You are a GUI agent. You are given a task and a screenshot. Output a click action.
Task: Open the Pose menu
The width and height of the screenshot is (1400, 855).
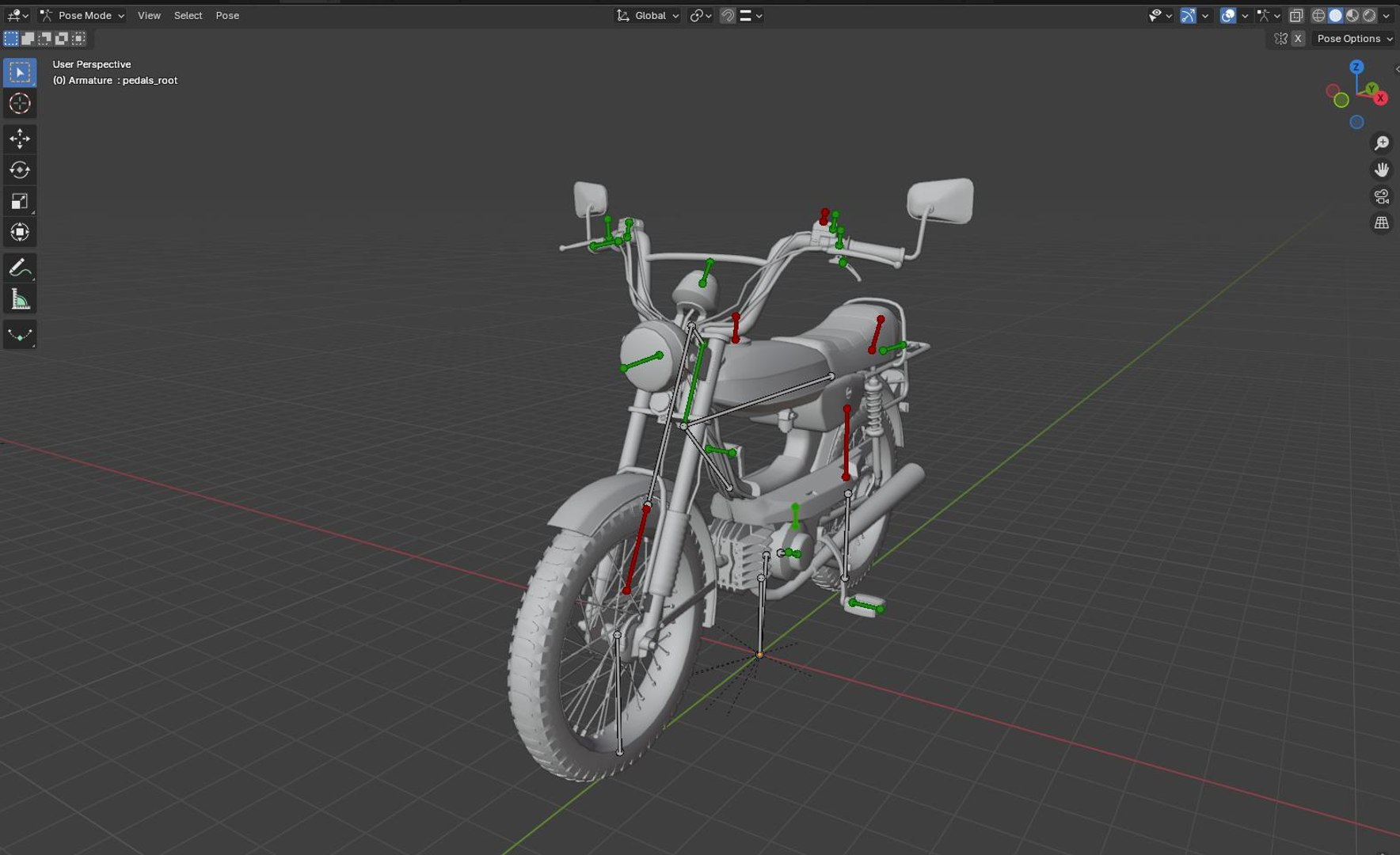(227, 16)
